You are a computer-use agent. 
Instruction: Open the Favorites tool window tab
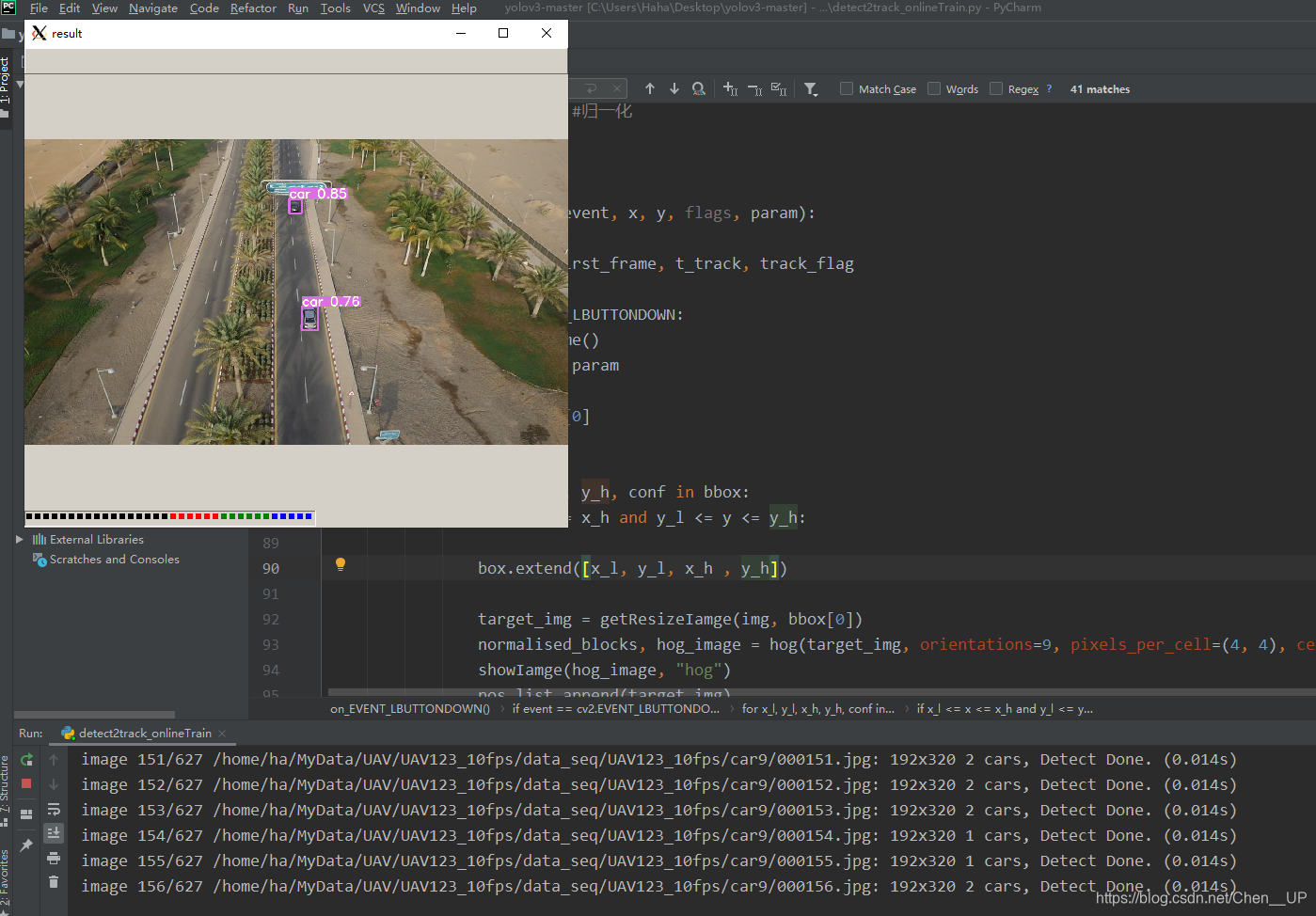pos(6,879)
